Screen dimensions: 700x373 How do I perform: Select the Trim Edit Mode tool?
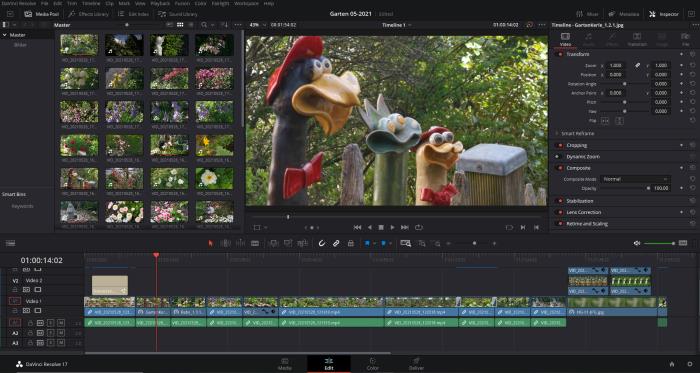(225, 243)
